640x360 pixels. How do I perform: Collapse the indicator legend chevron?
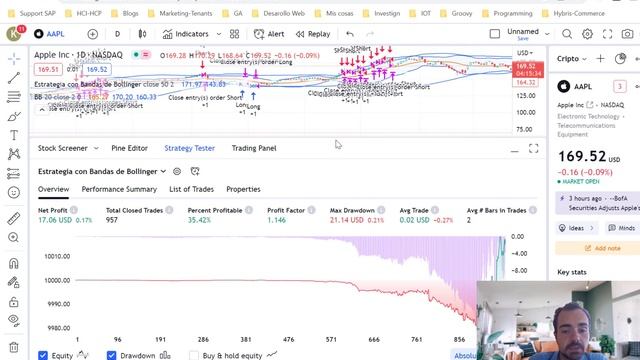[x=42, y=110]
